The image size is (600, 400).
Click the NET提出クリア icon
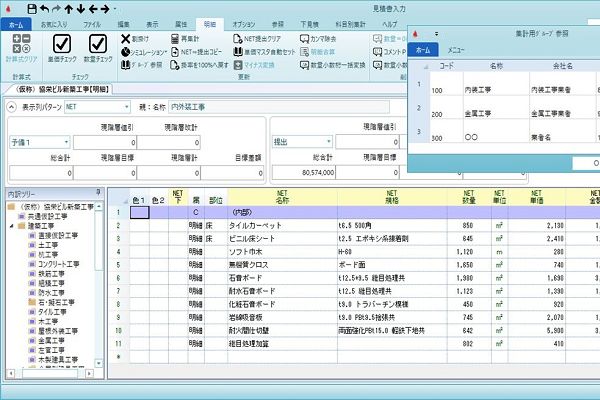(x=238, y=39)
